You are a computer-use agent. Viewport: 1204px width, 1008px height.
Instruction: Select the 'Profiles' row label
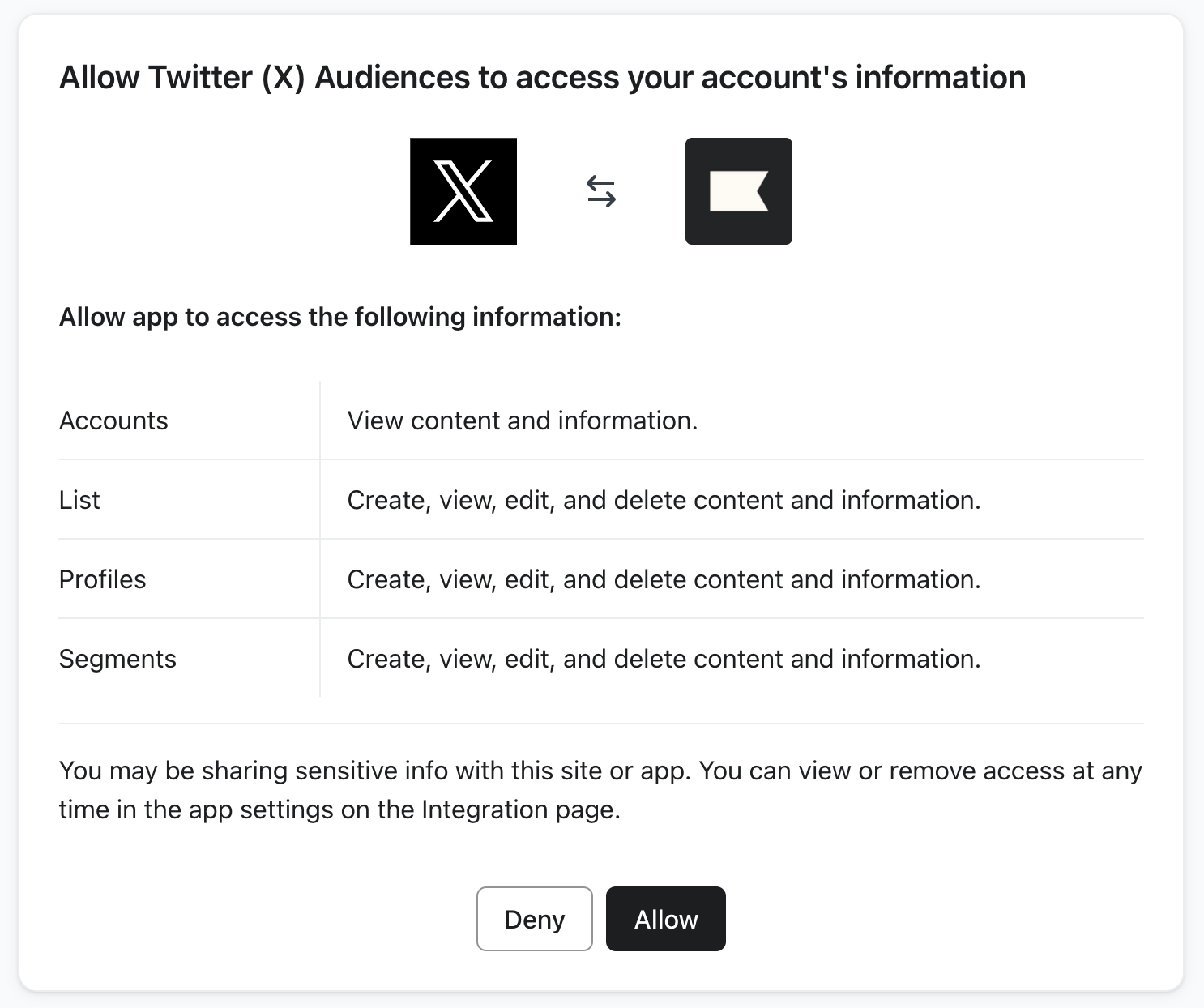(103, 579)
